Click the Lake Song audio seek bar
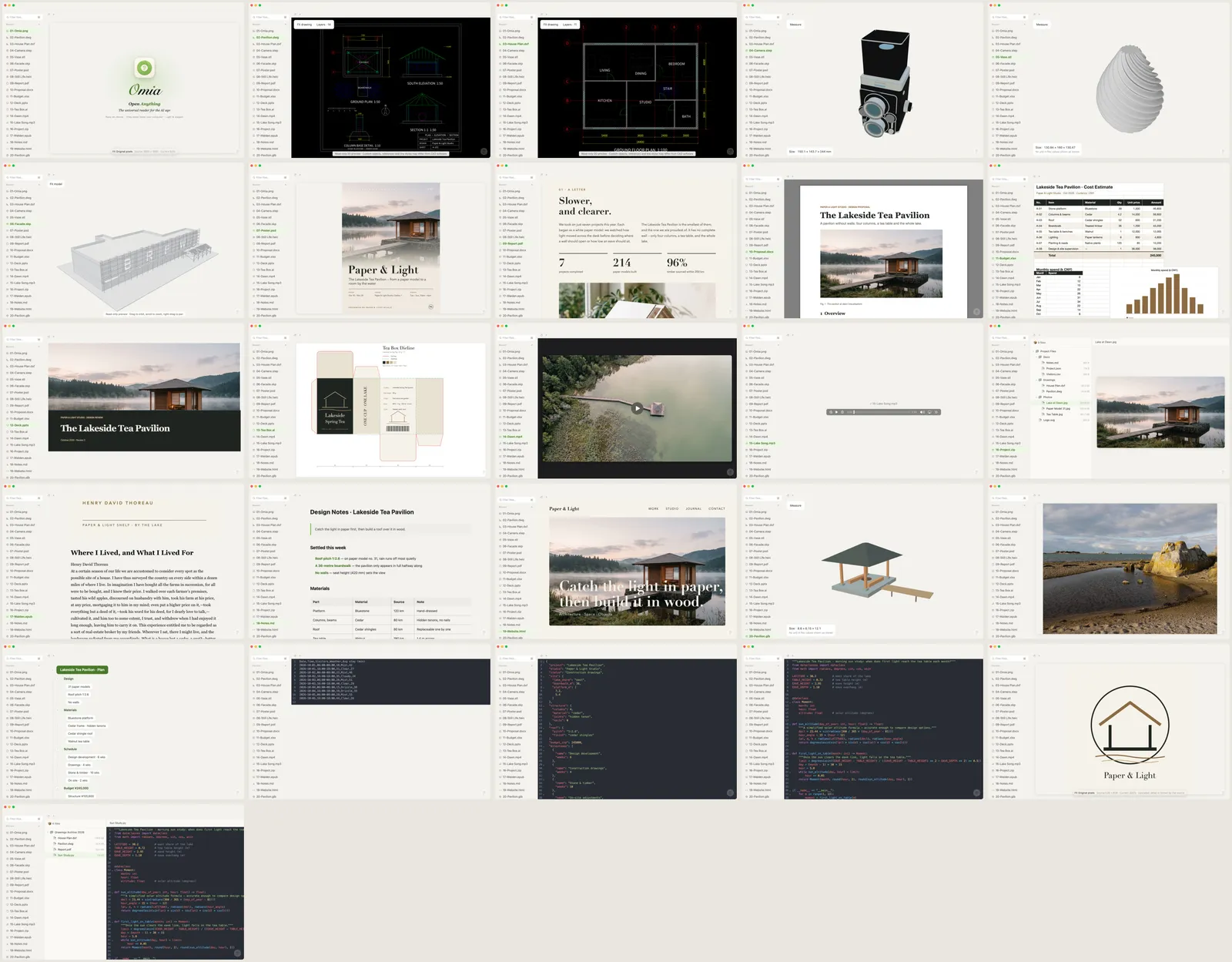 point(882,412)
